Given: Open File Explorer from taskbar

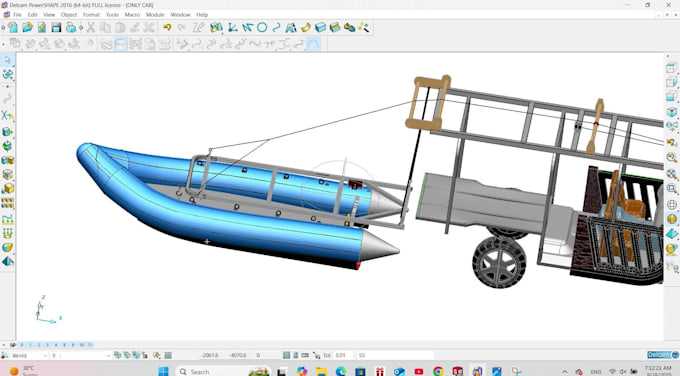Looking at the screenshot, I should click(x=321, y=372).
